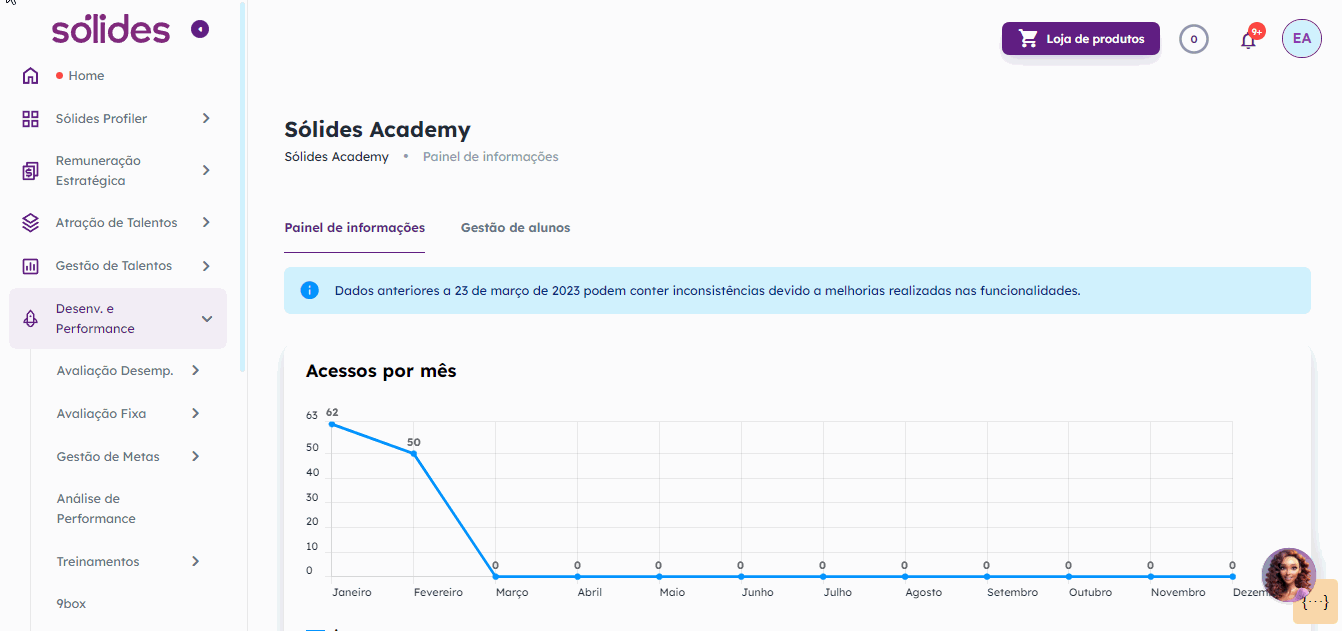Image resolution: width=1342 pixels, height=631 pixels.
Task: Expand the Gestão de Metas chevron
Action: (x=196, y=457)
